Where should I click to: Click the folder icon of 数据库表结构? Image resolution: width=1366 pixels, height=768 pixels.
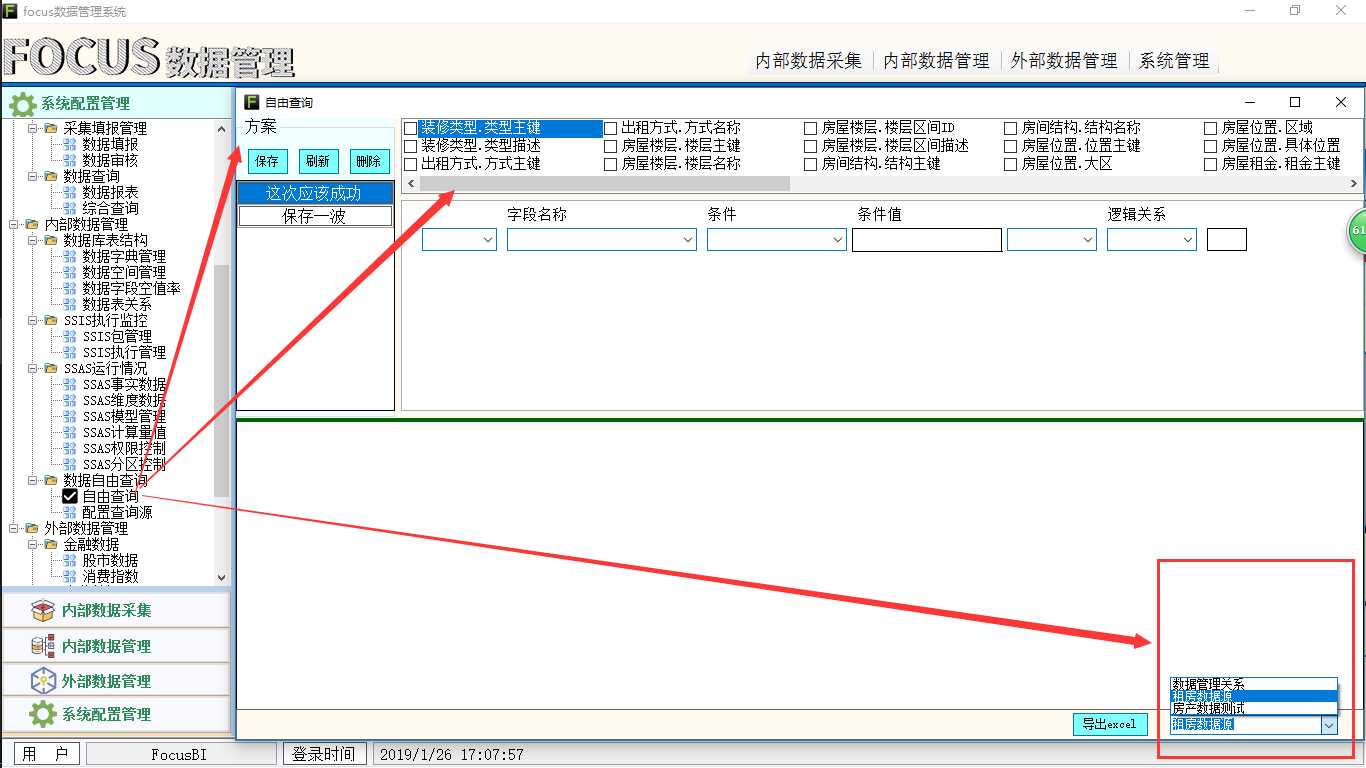tap(50, 240)
